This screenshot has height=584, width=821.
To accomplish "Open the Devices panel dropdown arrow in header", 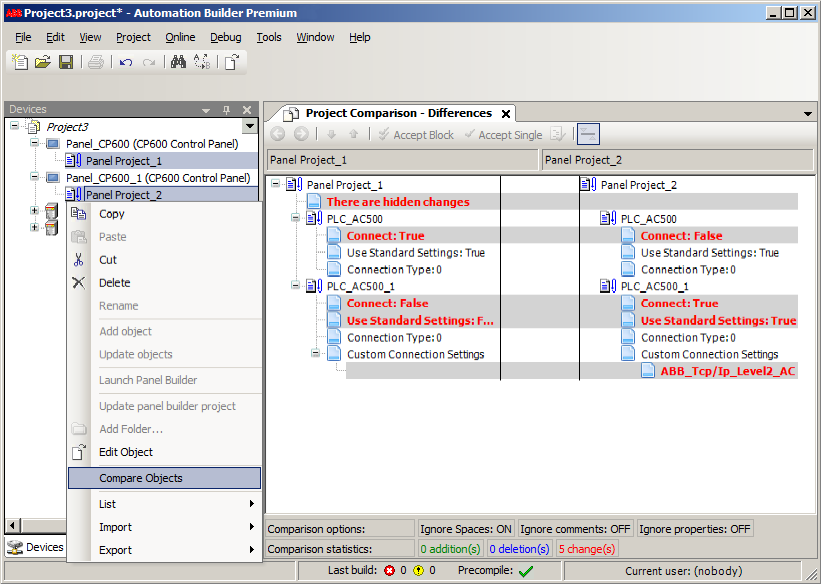I will point(206,110).
